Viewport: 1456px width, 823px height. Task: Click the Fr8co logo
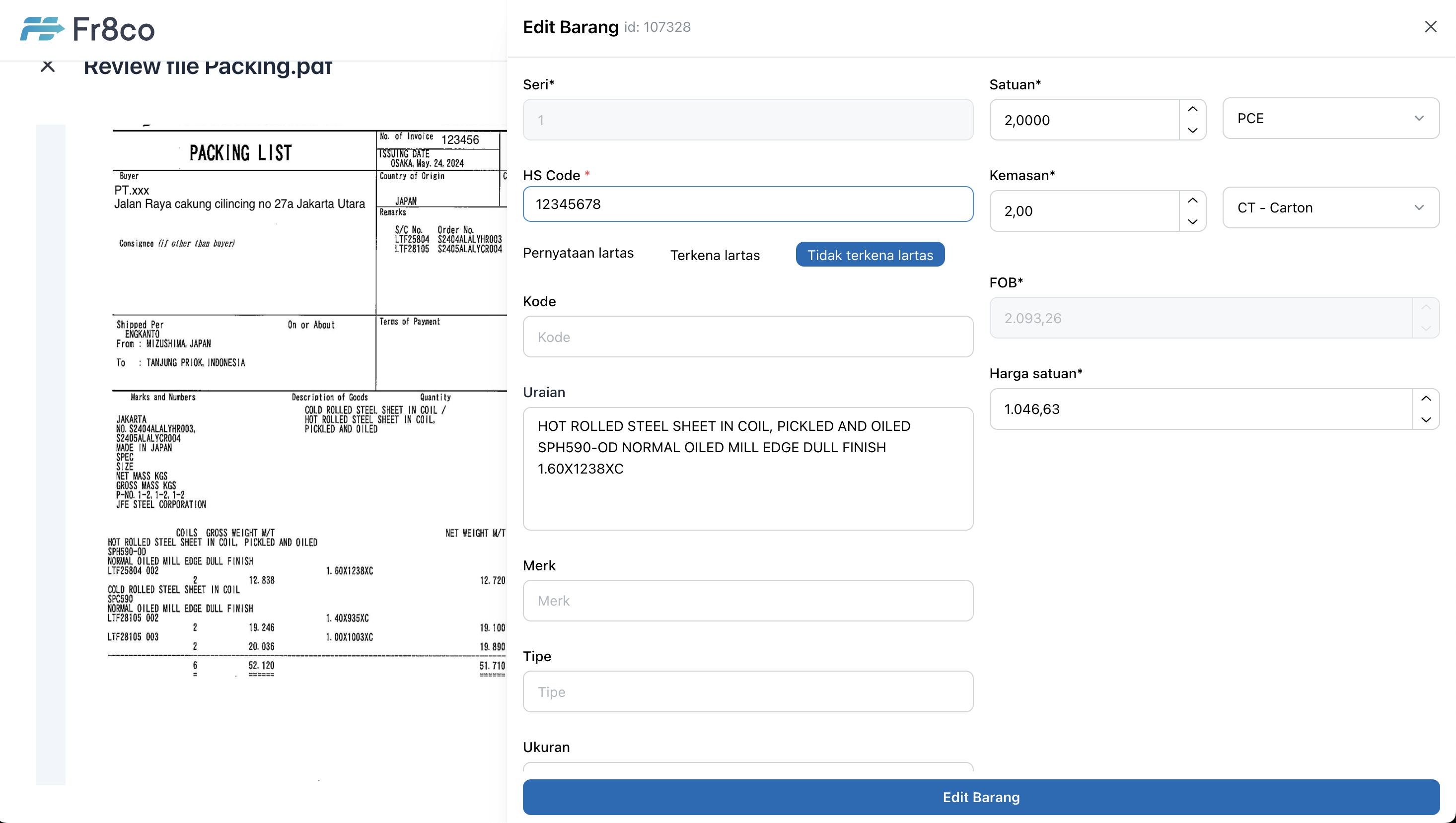click(87, 29)
